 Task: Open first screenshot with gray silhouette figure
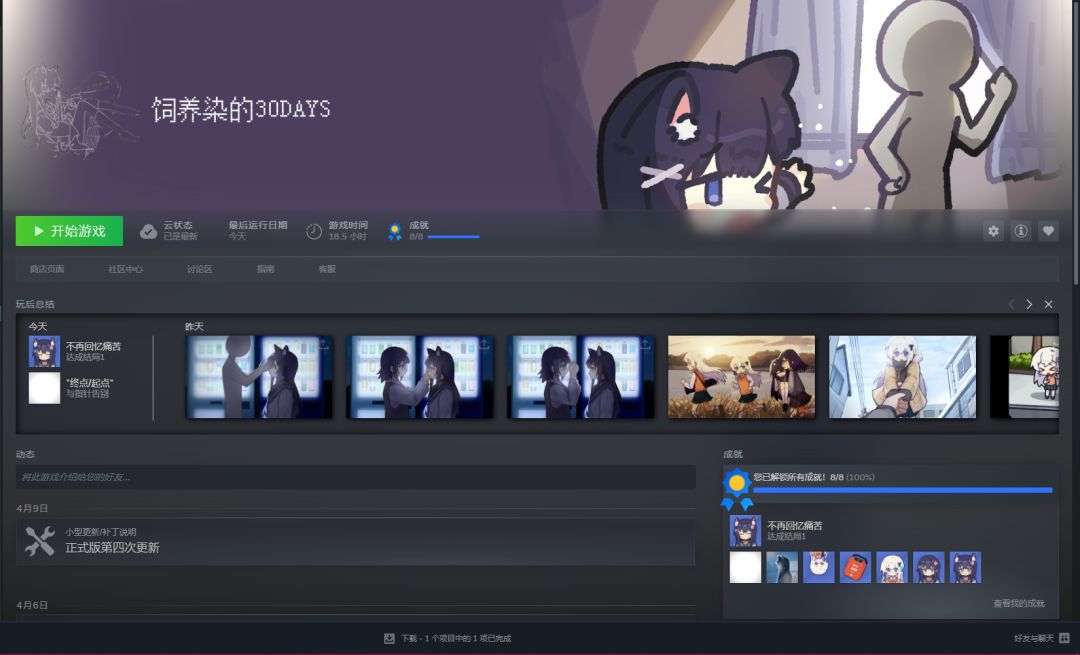260,377
